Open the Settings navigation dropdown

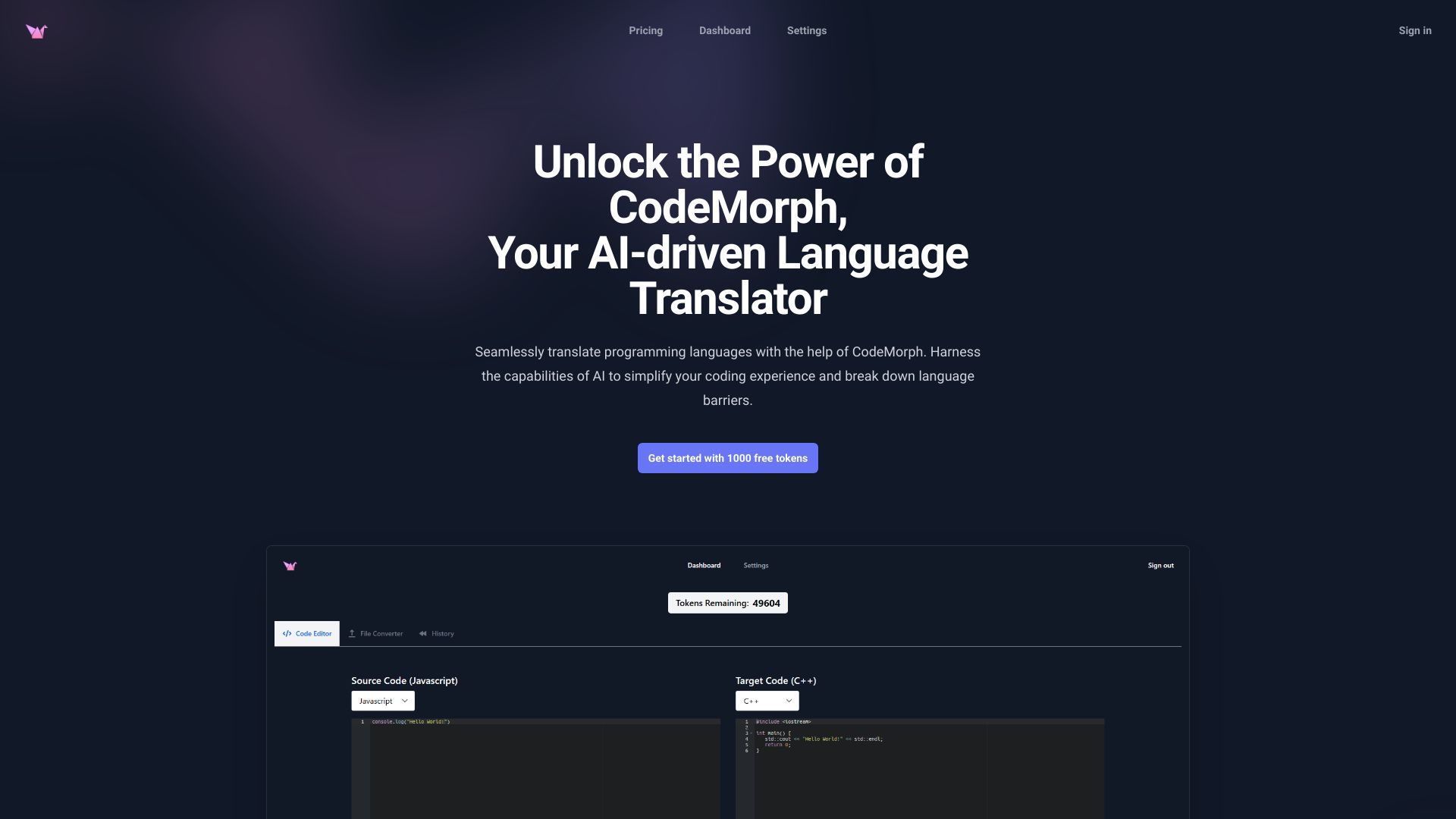coord(806,31)
